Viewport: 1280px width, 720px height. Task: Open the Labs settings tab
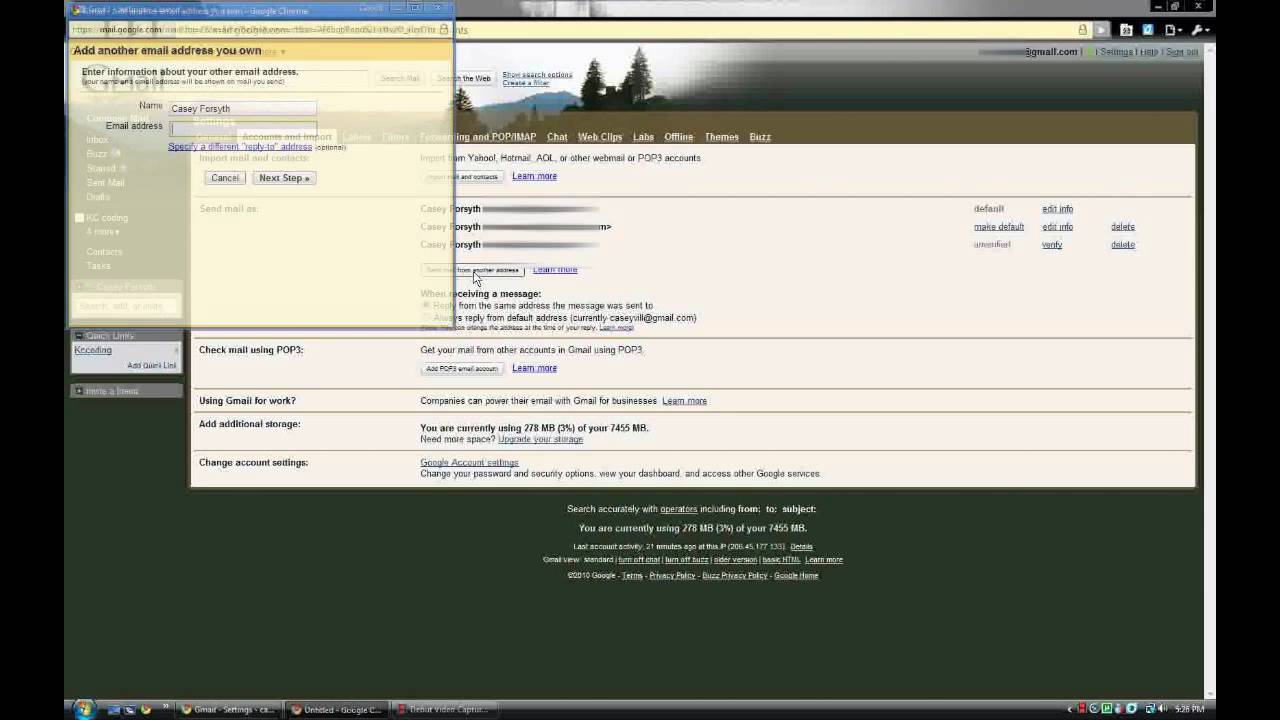click(643, 137)
